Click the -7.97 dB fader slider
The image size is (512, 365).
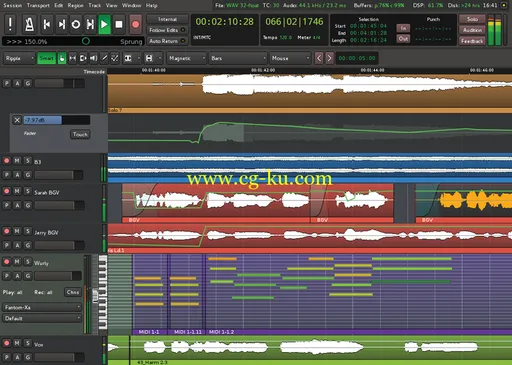point(57,120)
